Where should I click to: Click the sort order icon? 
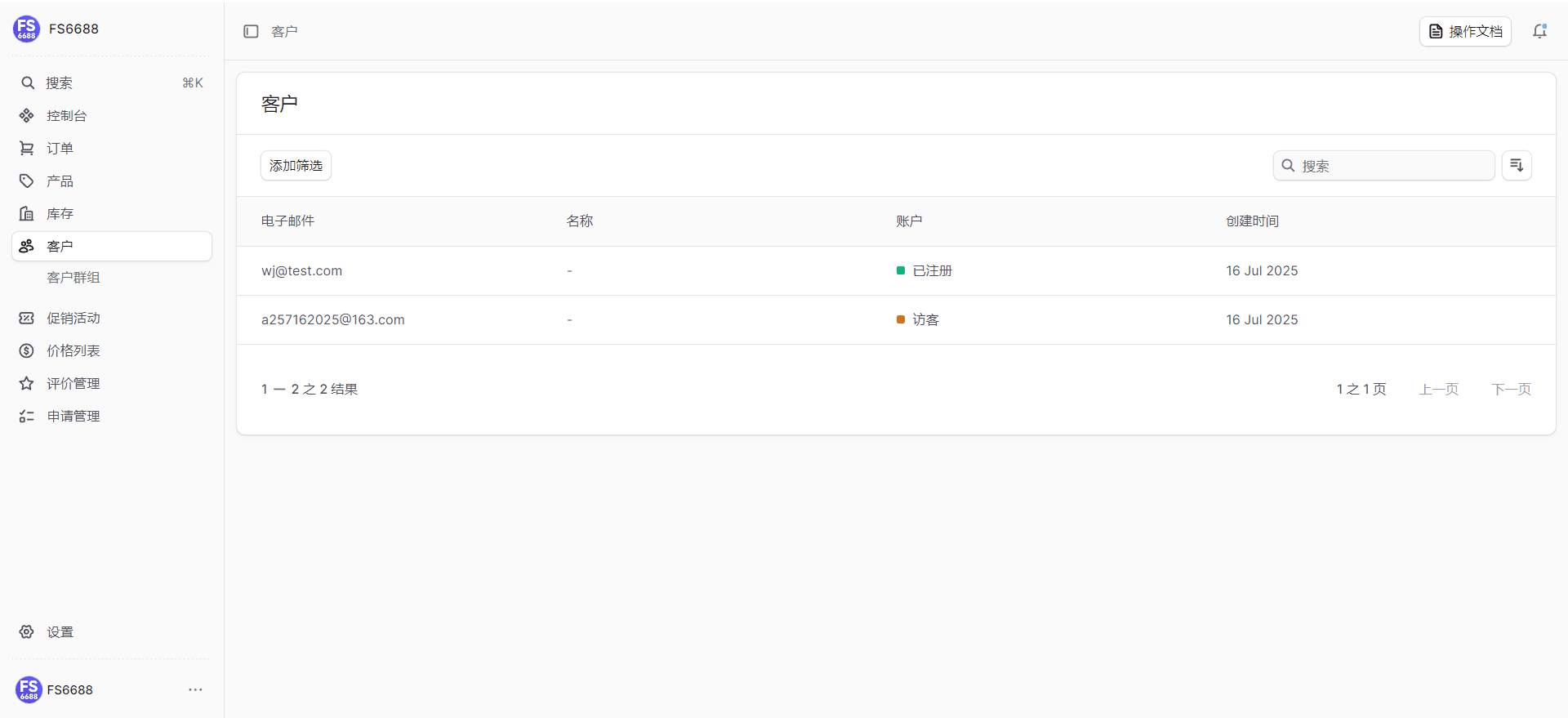point(1517,165)
